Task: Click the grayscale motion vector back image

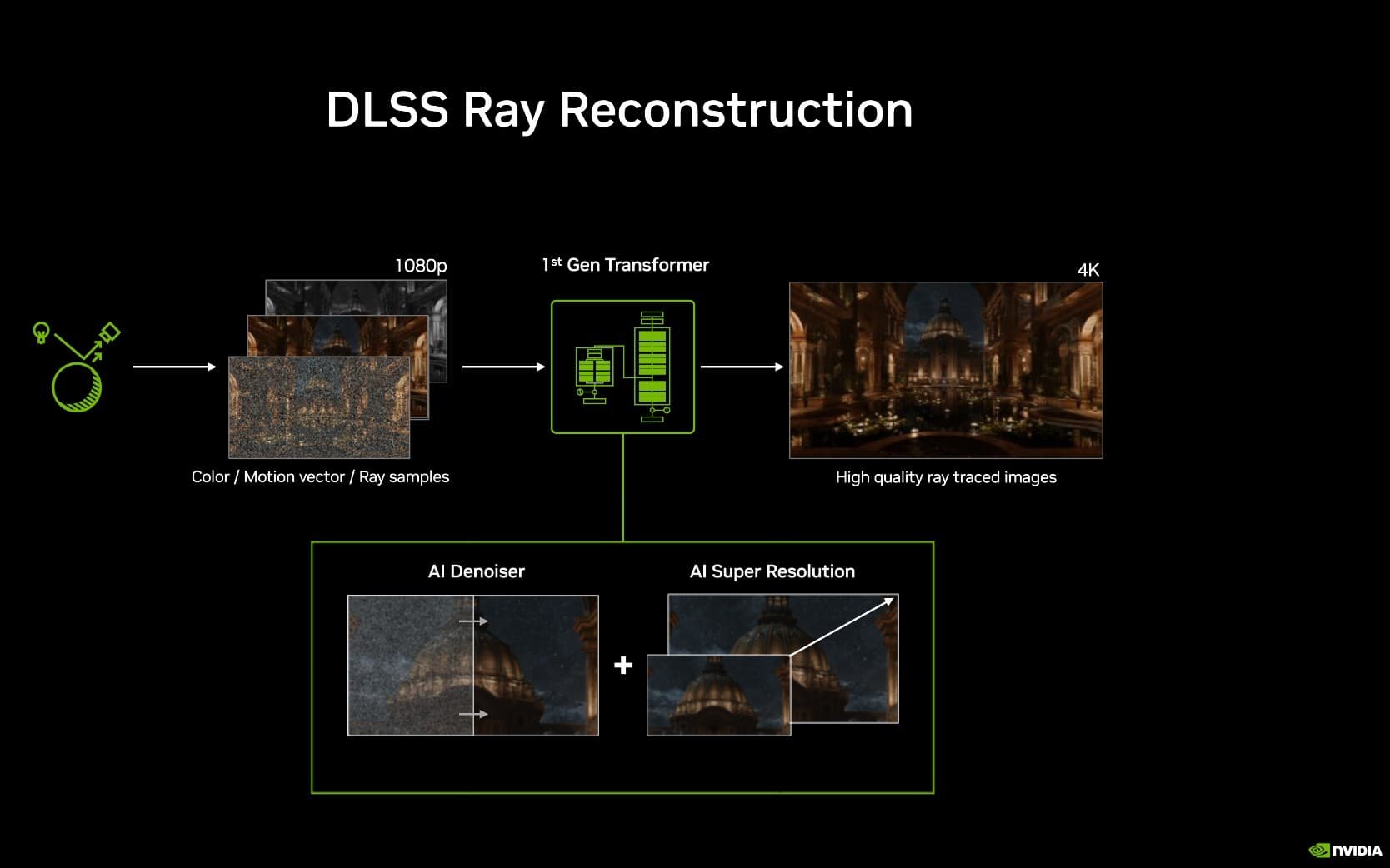Action: tap(356, 296)
